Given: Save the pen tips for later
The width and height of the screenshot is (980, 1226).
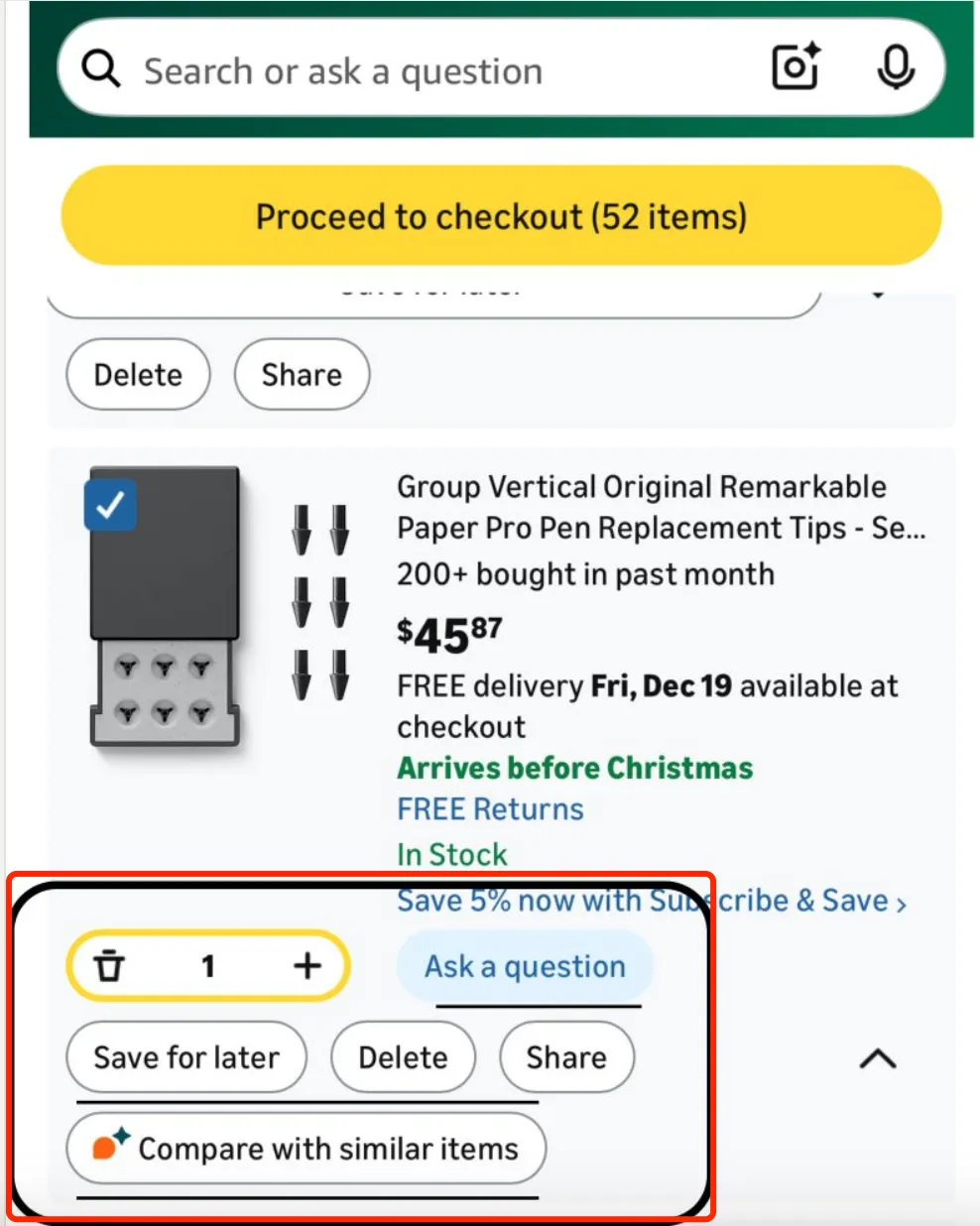Looking at the screenshot, I should coord(186,1057).
